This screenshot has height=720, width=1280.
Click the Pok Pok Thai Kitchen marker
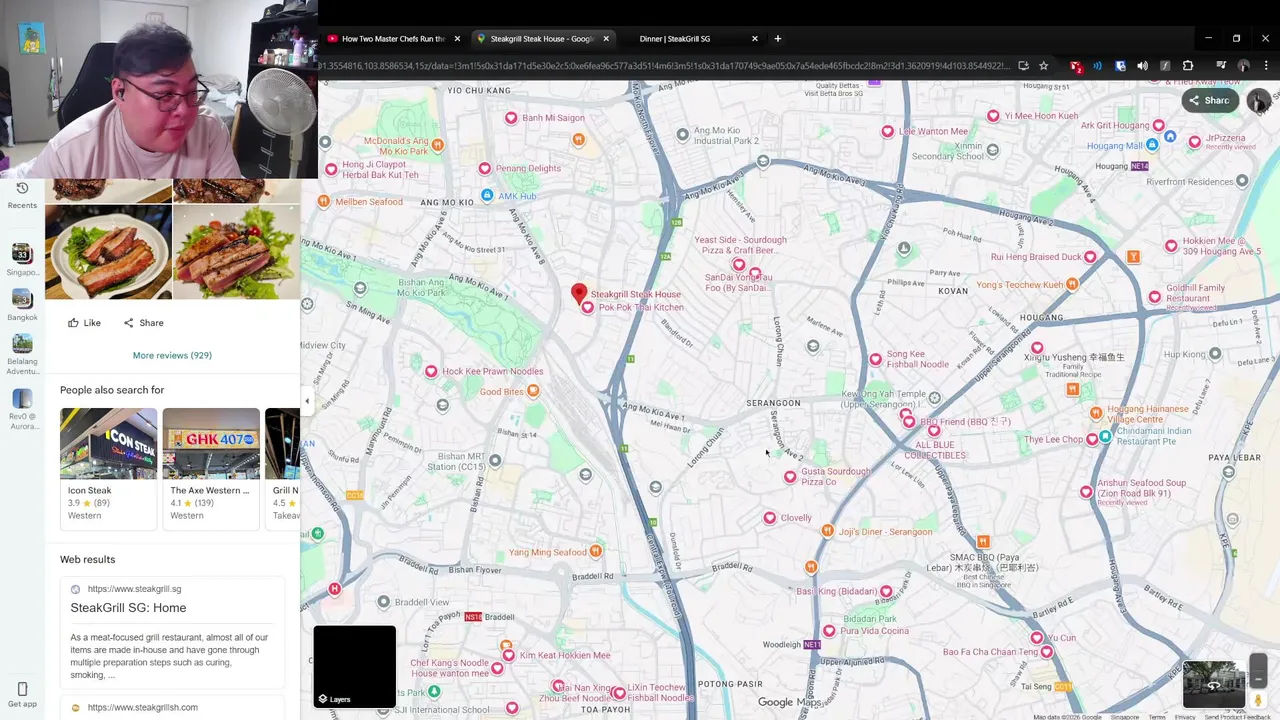tap(587, 308)
